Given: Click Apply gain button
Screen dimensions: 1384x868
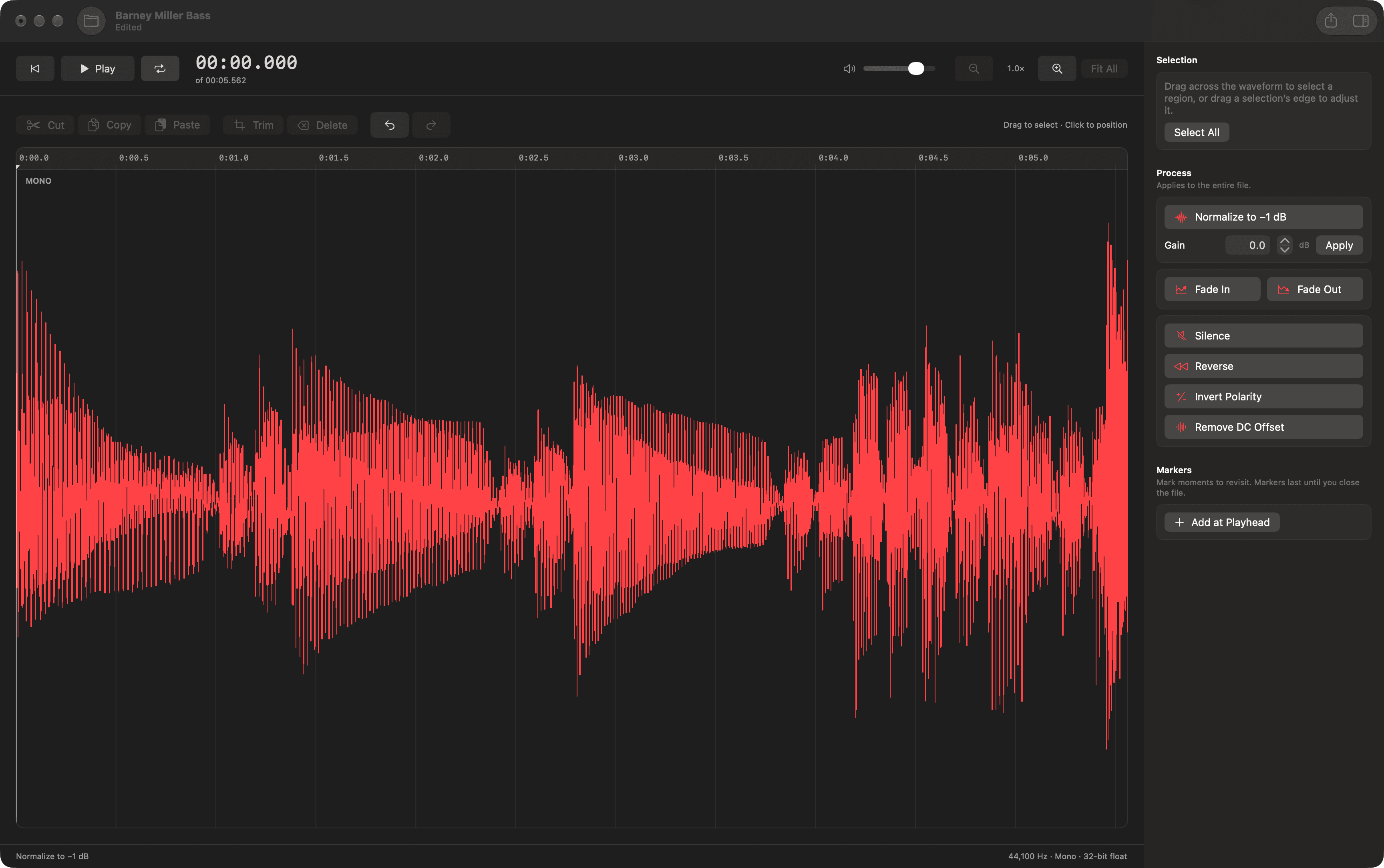Looking at the screenshot, I should 1339,245.
